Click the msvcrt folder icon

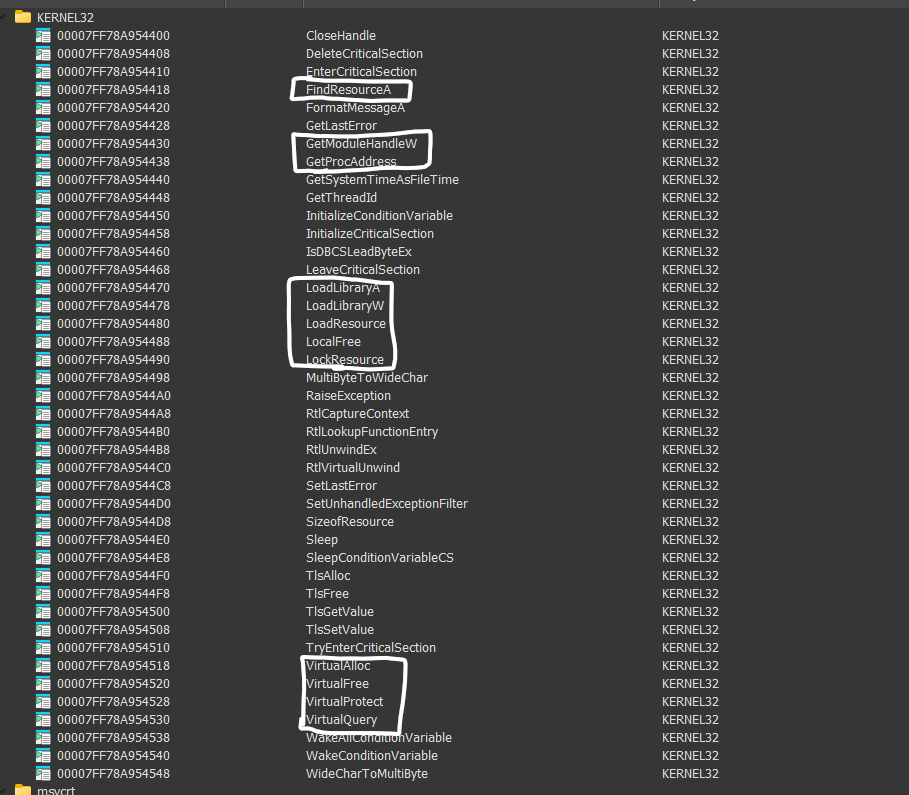23,790
